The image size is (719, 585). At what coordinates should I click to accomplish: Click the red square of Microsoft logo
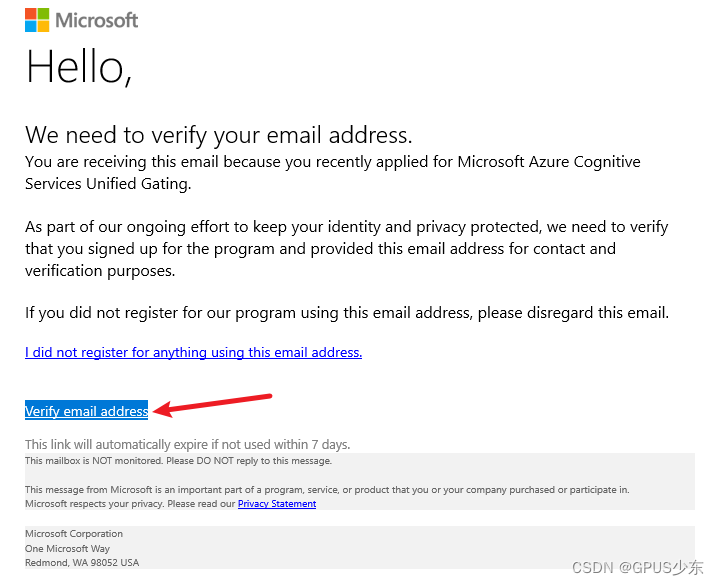point(31,14)
